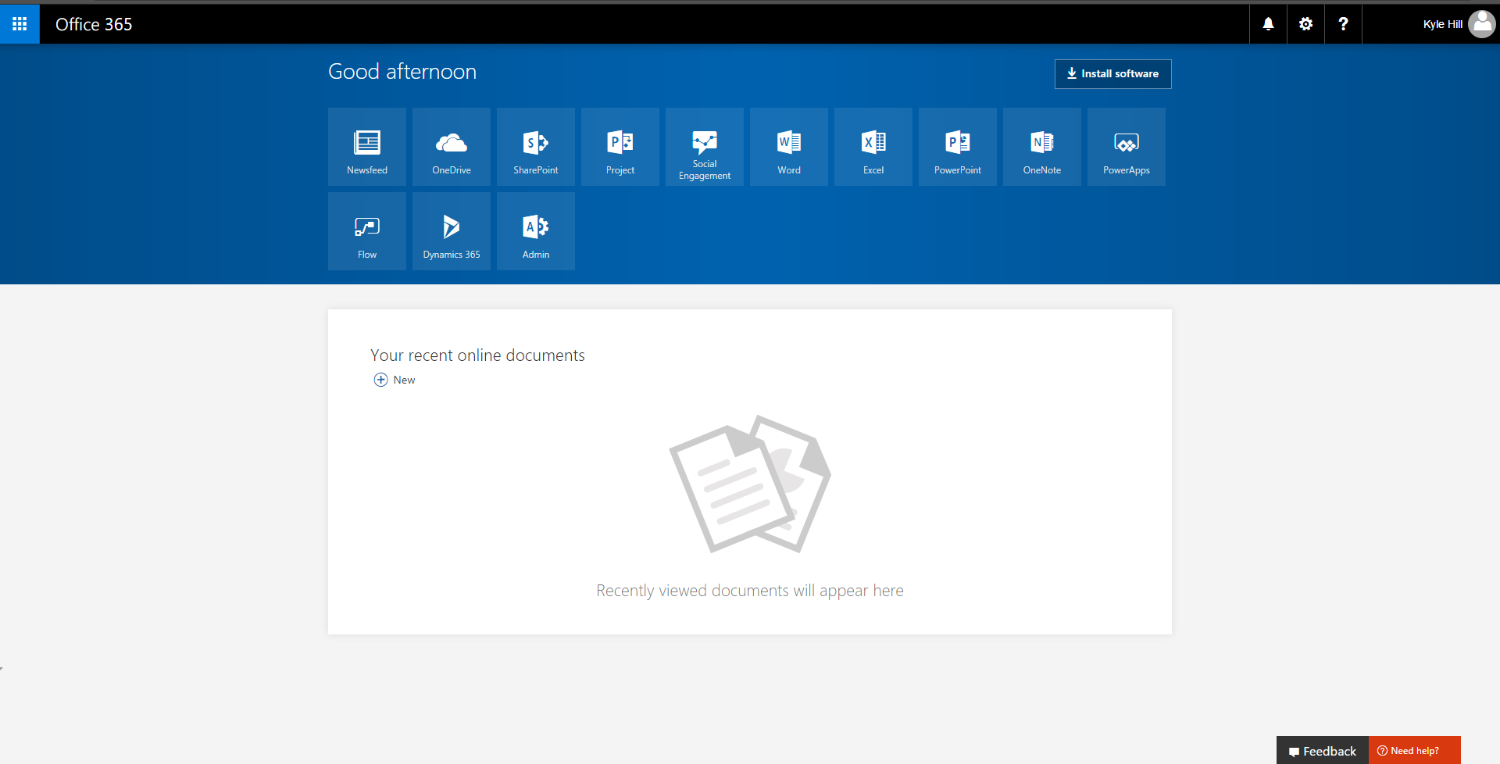The image size is (1500, 764).
Task: Click the Office 365 title link
Action: [x=94, y=24]
